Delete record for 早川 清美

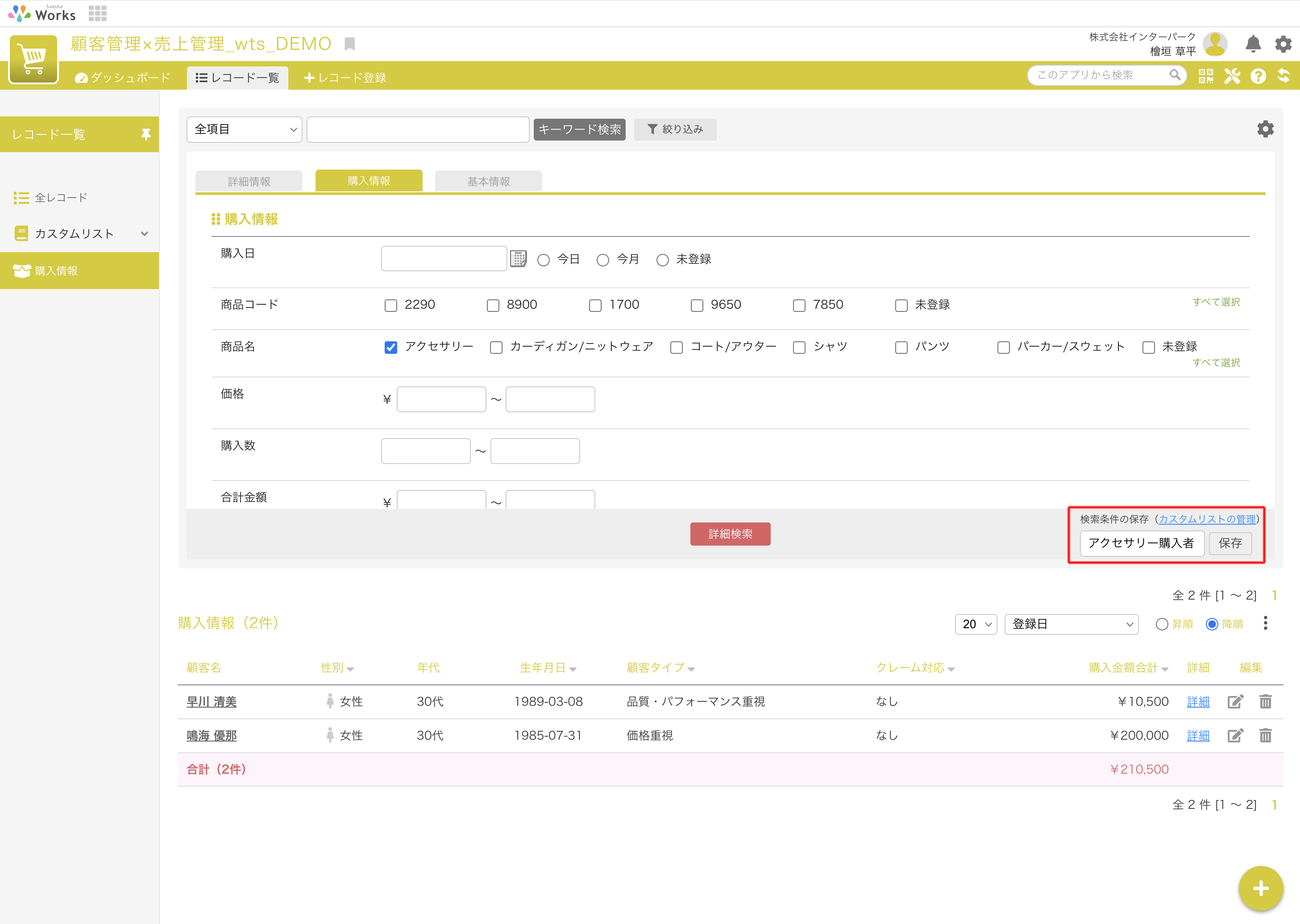(1265, 701)
